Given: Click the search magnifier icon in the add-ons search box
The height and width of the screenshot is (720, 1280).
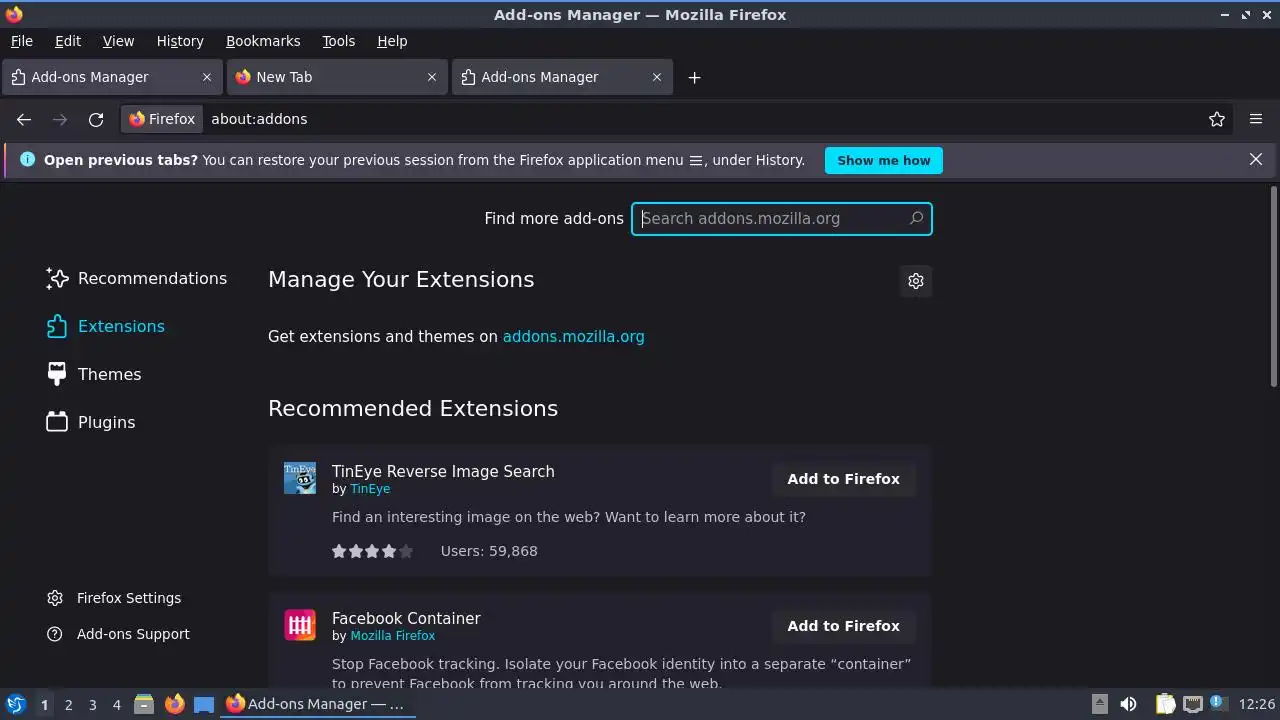Looking at the screenshot, I should pos(916,218).
